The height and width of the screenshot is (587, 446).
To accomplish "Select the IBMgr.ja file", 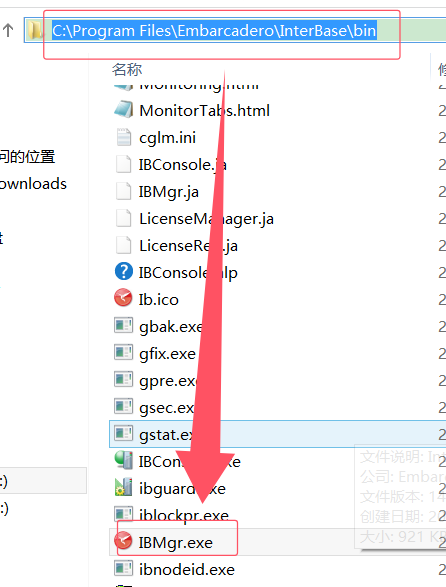I will pos(169,192).
